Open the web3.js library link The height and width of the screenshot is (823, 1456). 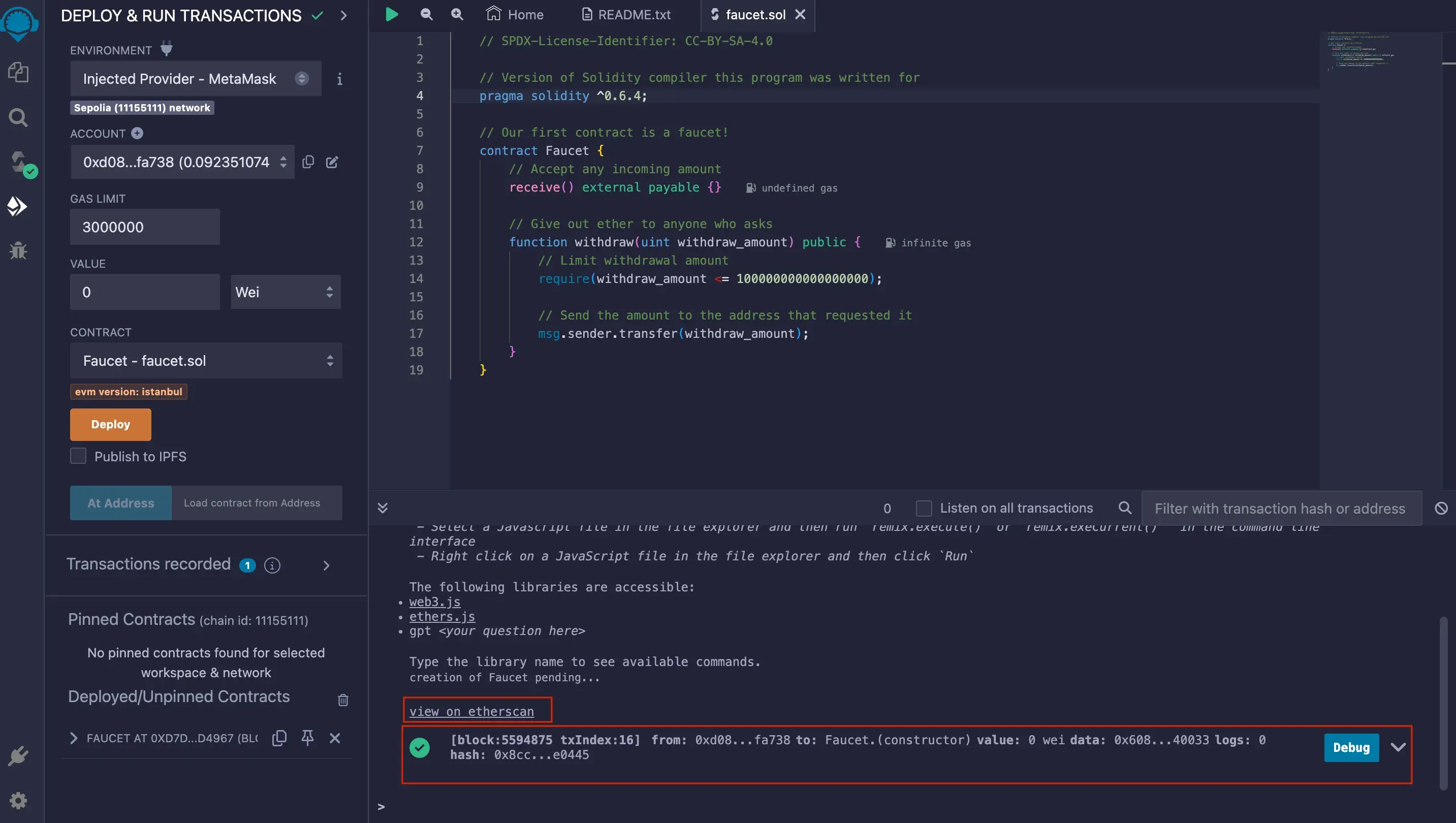coord(435,602)
